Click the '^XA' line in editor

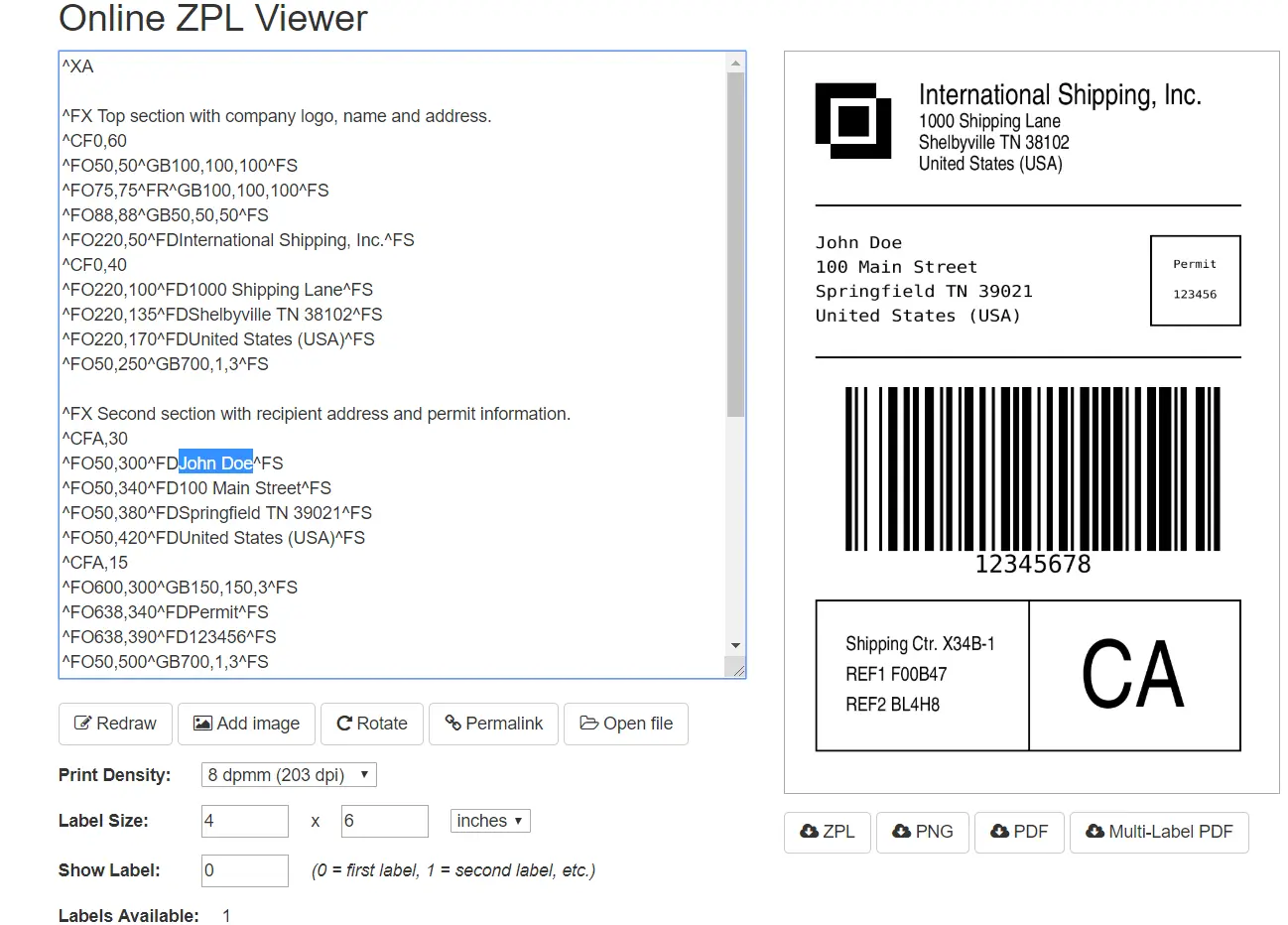click(x=77, y=66)
